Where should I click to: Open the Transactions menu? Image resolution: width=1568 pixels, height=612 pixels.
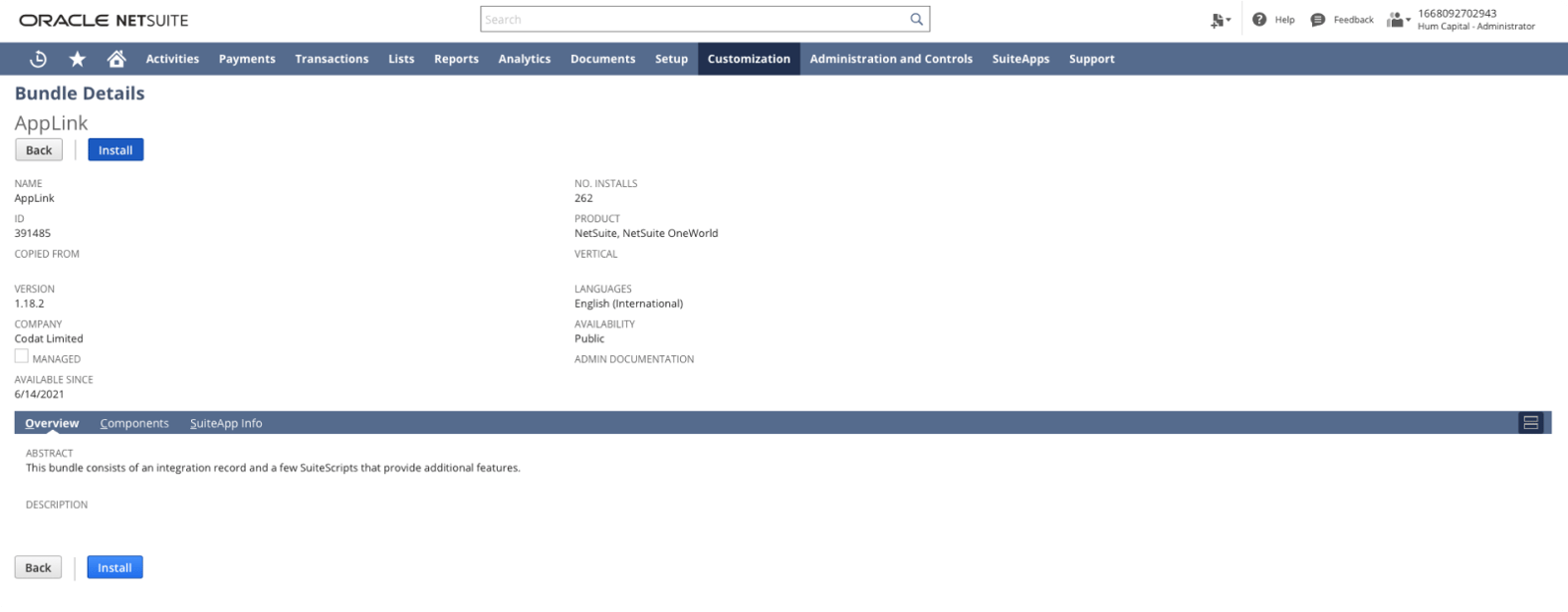point(332,59)
